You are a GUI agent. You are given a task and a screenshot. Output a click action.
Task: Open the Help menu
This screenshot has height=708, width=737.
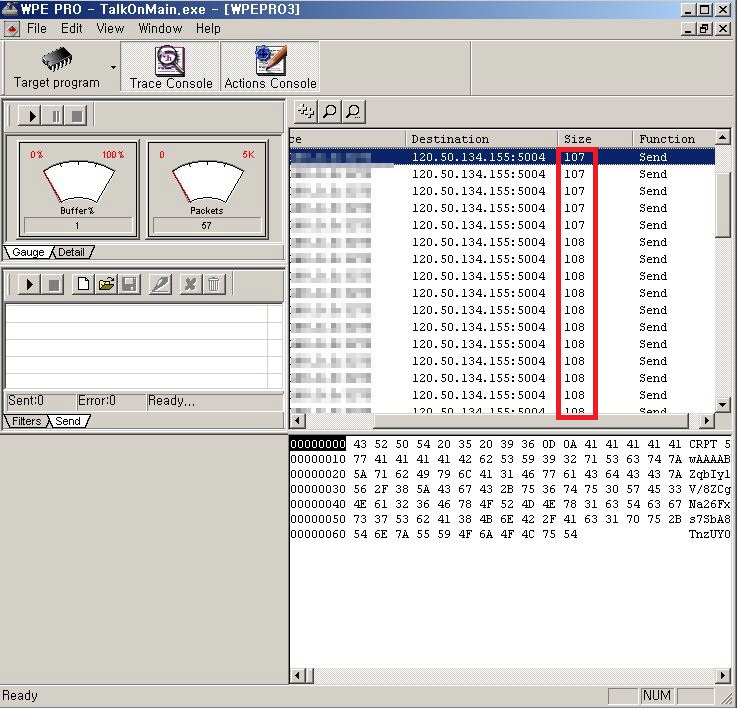pyautogui.click(x=208, y=29)
